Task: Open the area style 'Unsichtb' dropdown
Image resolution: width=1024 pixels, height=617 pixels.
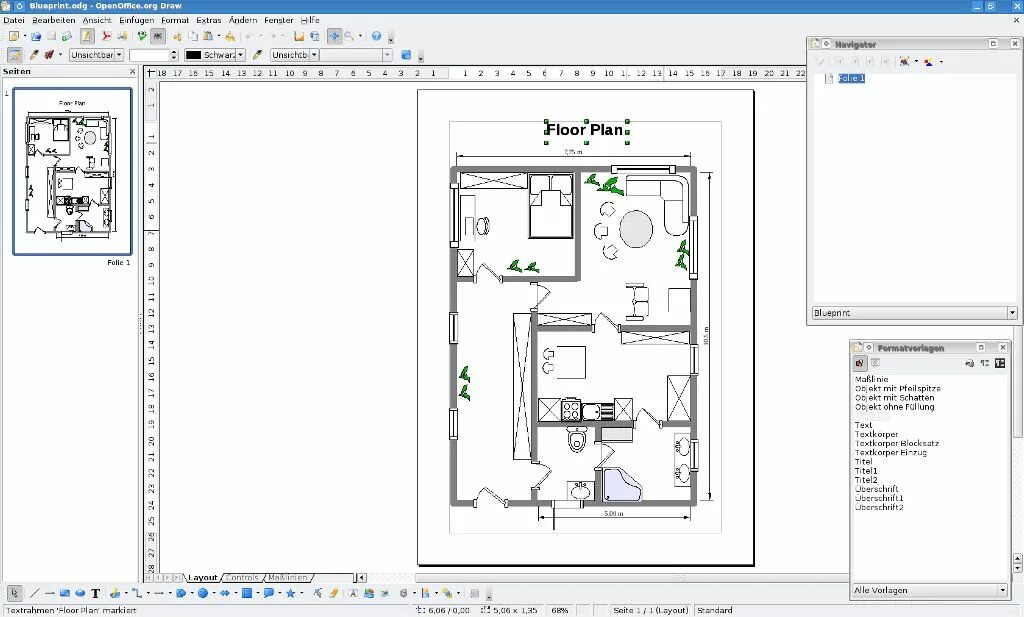Action: [314, 55]
